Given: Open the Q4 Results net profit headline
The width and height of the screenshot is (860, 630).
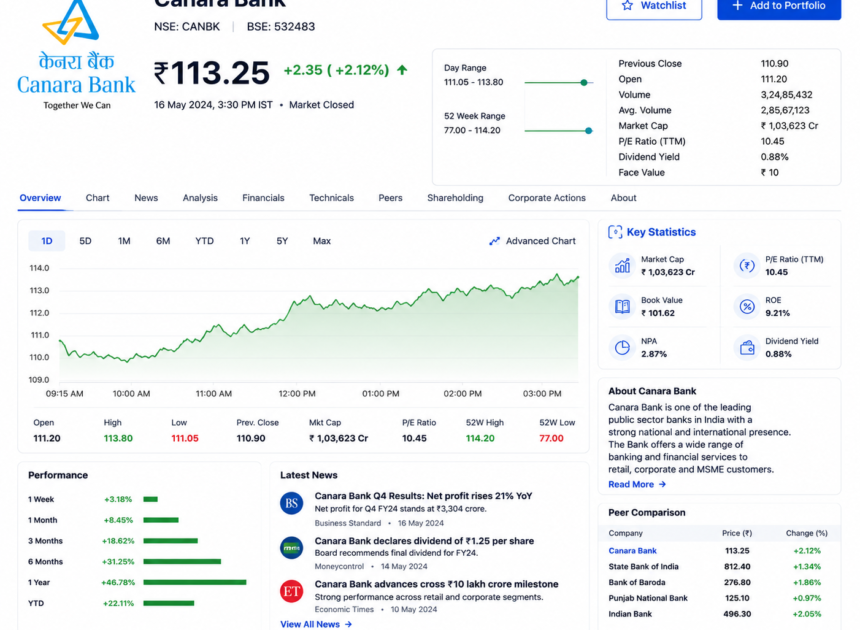Looking at the screenshot, I should [423, 496].
